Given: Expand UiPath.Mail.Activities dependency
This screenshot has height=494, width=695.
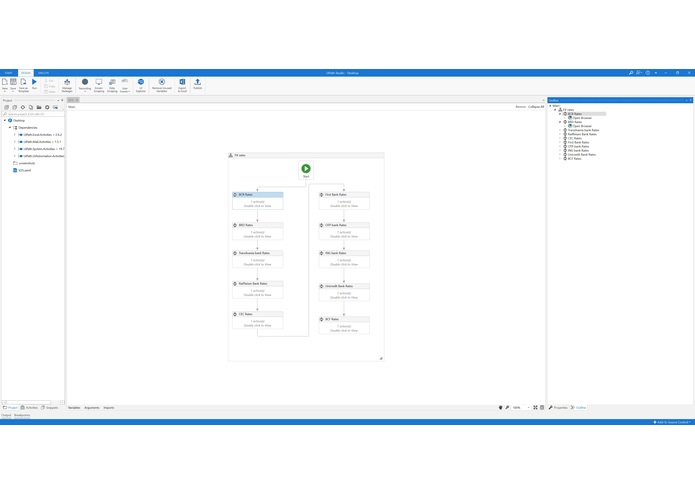Looking at the screenshot, I should click(x=15, y=142).
